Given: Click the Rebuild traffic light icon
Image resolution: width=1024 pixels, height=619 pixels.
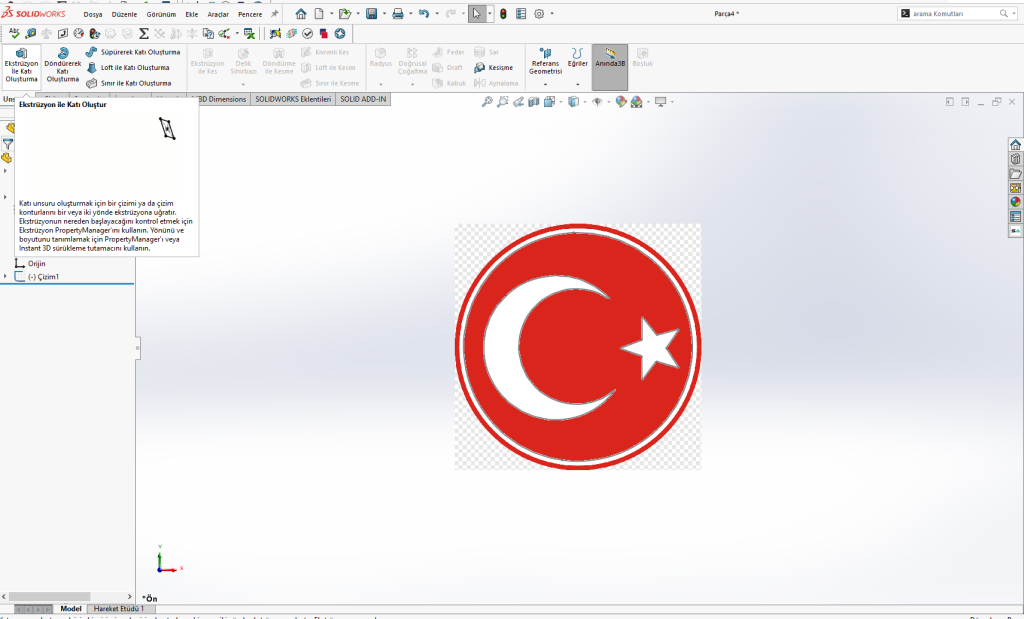Looking at the screenshot, I should pyautogui.click(x=502, y=14).
